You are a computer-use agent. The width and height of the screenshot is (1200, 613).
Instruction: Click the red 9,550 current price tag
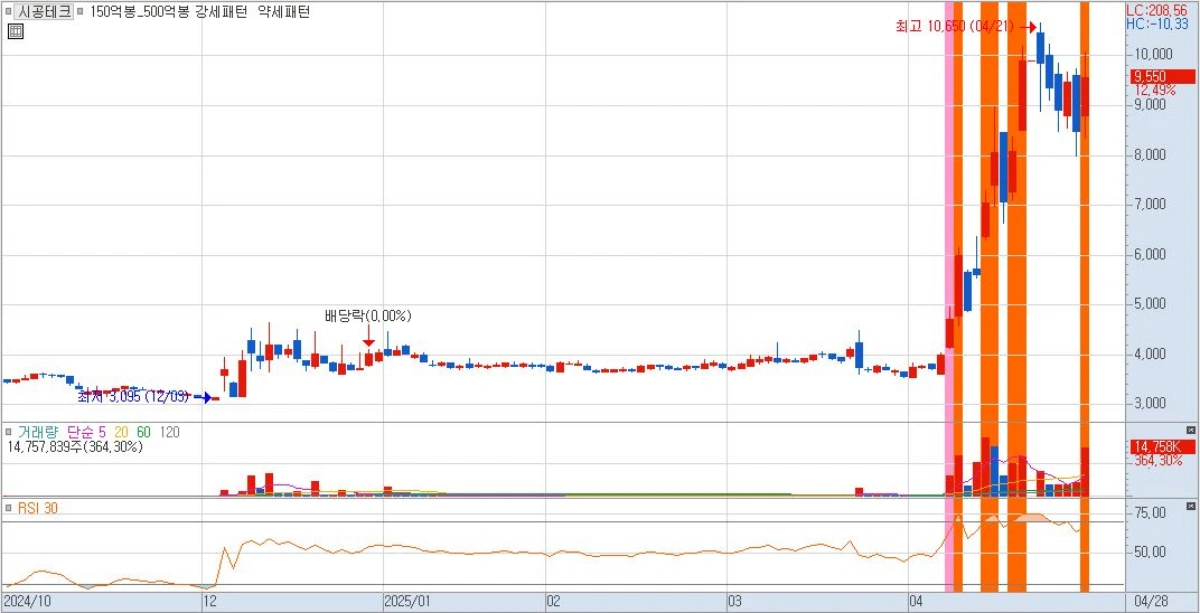[1163, 76]
